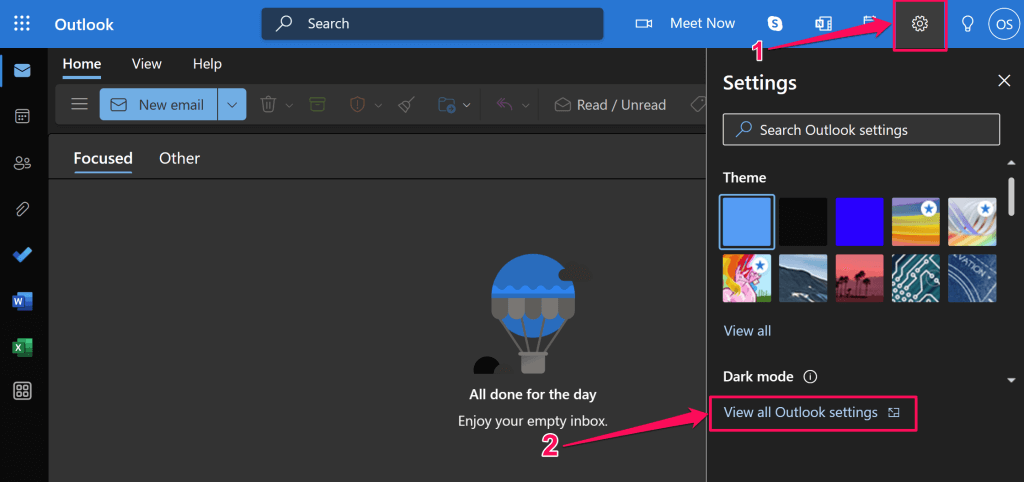
Task: Expand the Delete options dropdown arrow
Action: tap(289, 105)
